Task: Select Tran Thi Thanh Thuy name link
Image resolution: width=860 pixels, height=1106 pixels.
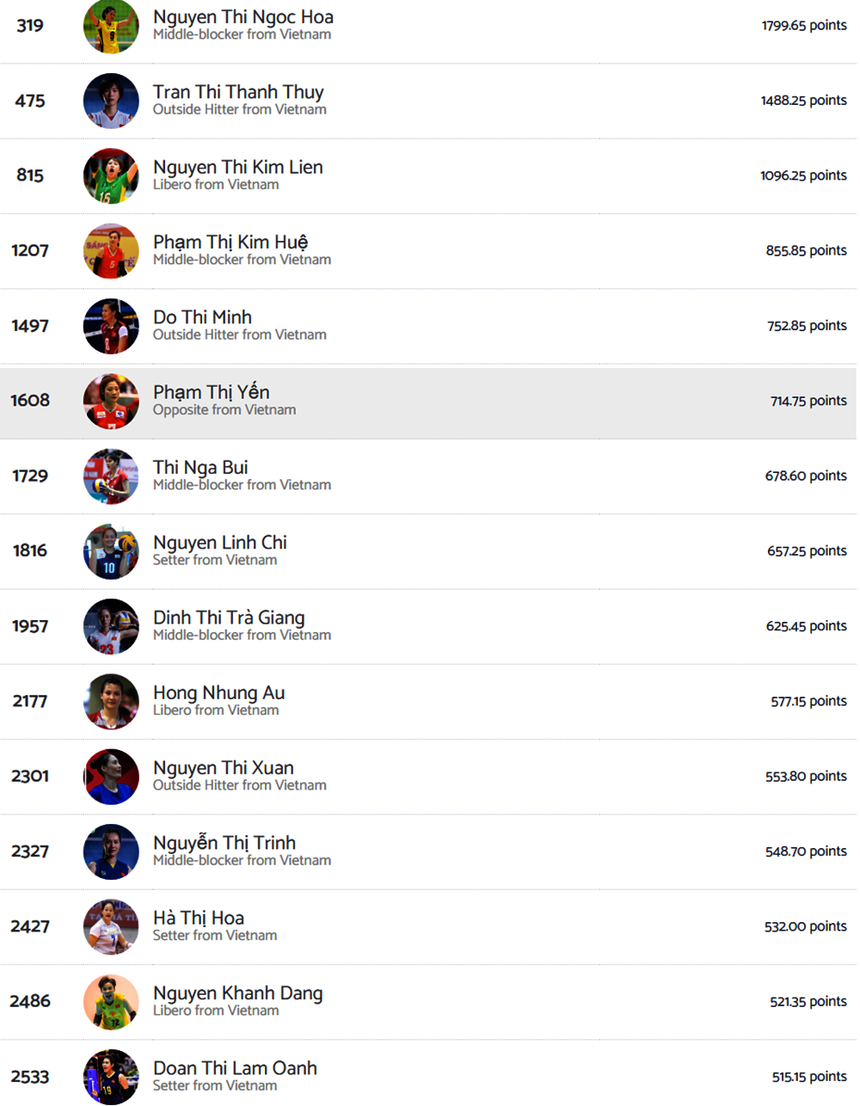Action: pyautogui.click(x=238, y=92)
